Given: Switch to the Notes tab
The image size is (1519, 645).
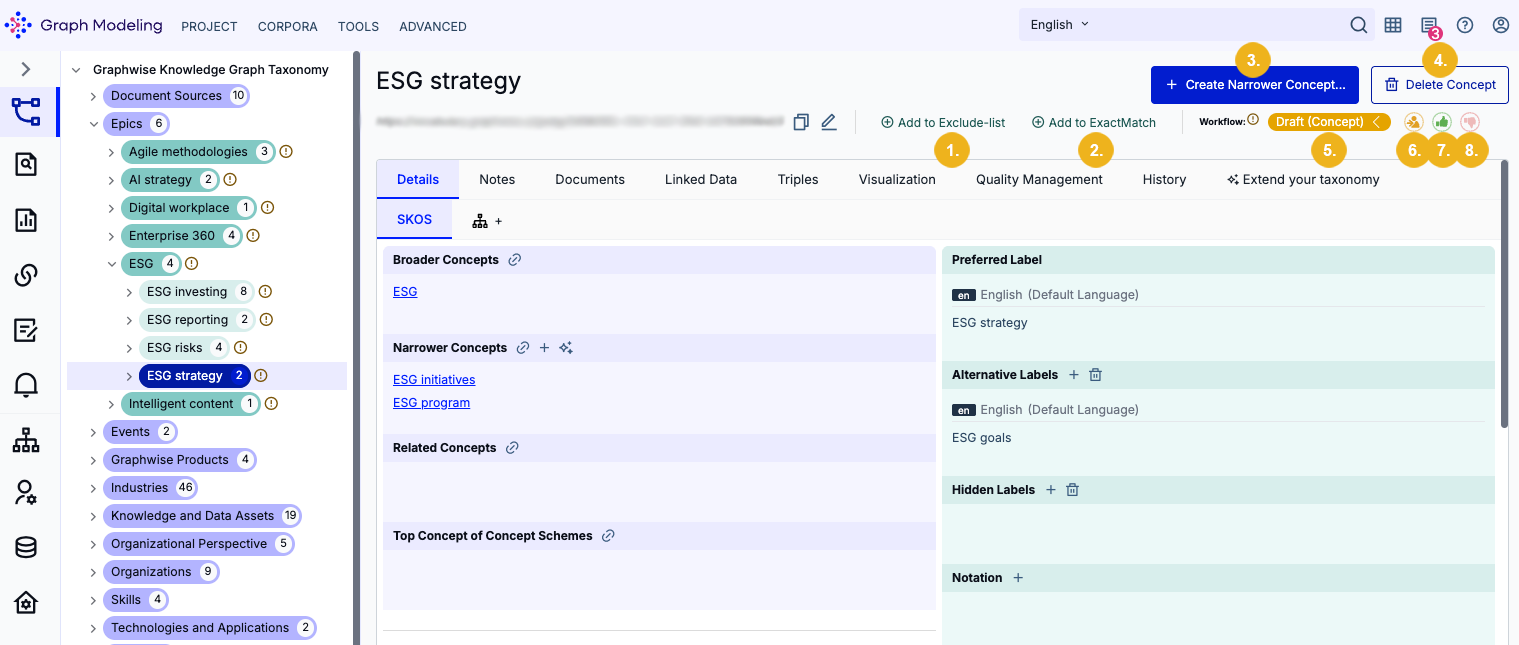Looking at the screenshot, I should (497, 180).
